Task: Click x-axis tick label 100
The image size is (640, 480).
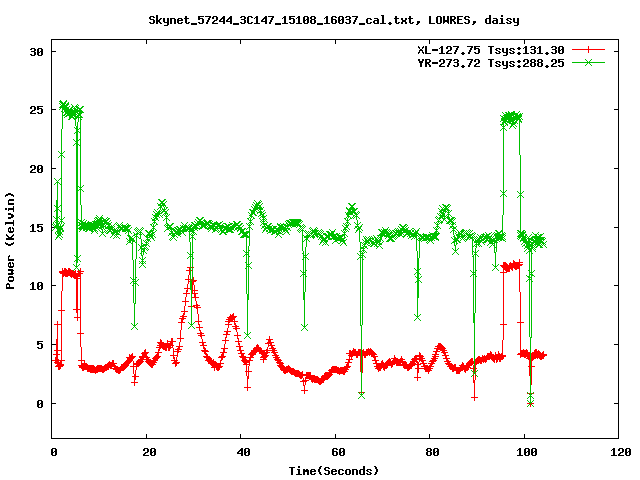Action: 527,452
